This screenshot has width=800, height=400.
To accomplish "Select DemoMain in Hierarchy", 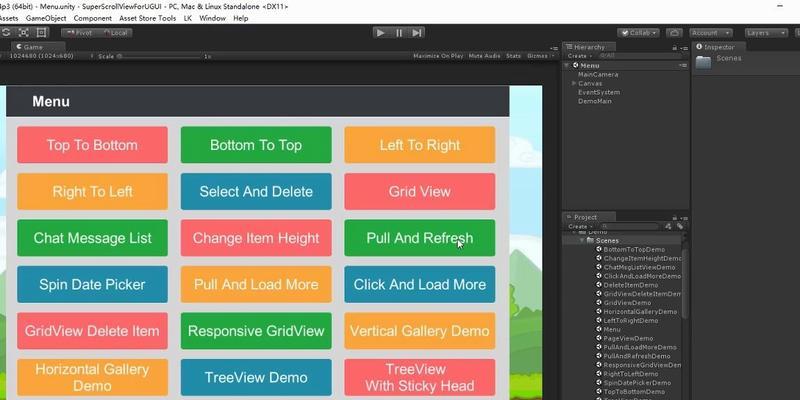I will pos(595,101).
